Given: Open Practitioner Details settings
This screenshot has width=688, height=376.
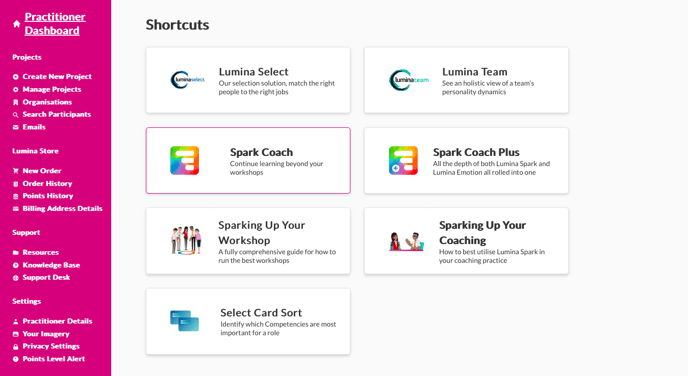Looking at the screenshot, I should 57,321.
